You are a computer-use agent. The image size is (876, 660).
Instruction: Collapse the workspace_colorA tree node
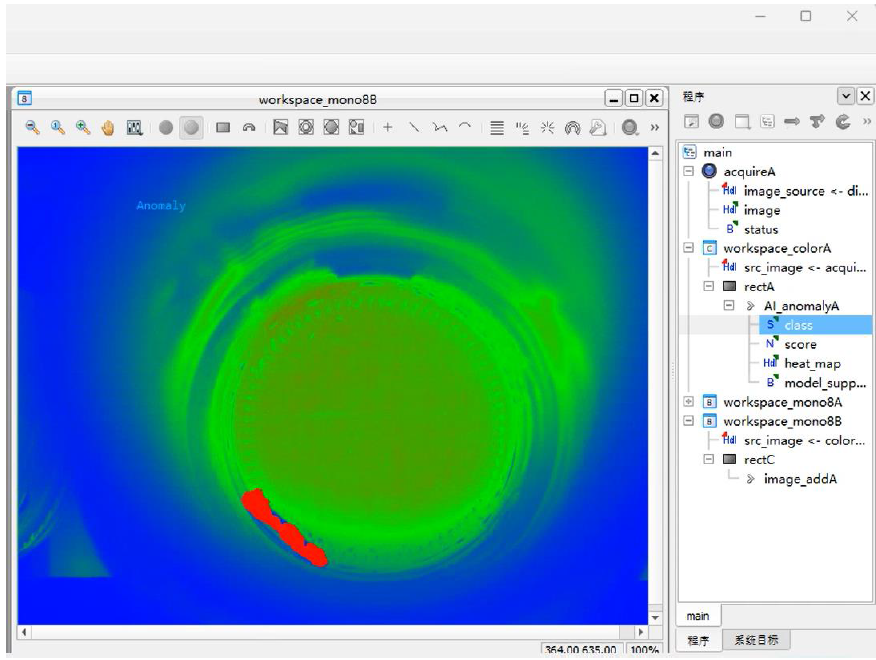[x=689, y=248]
